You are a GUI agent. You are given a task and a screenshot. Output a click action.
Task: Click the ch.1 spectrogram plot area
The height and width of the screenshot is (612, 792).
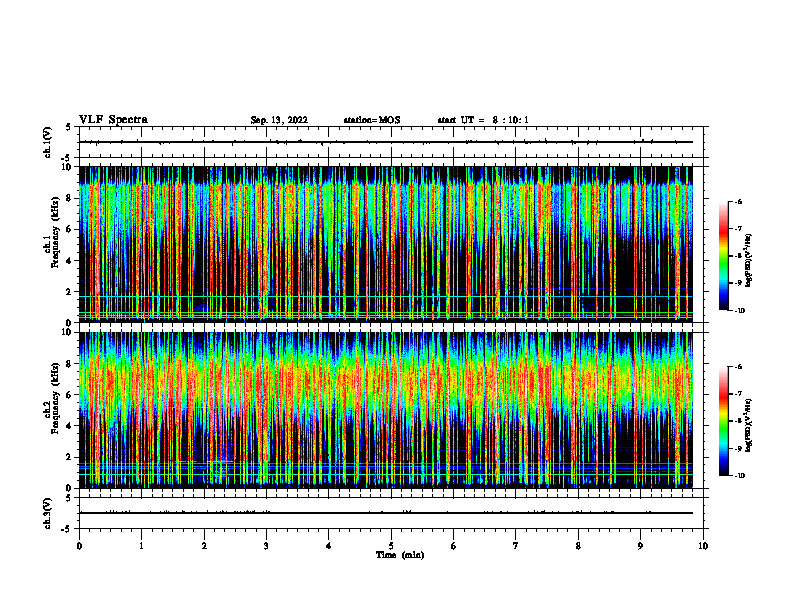coord(386,244)
